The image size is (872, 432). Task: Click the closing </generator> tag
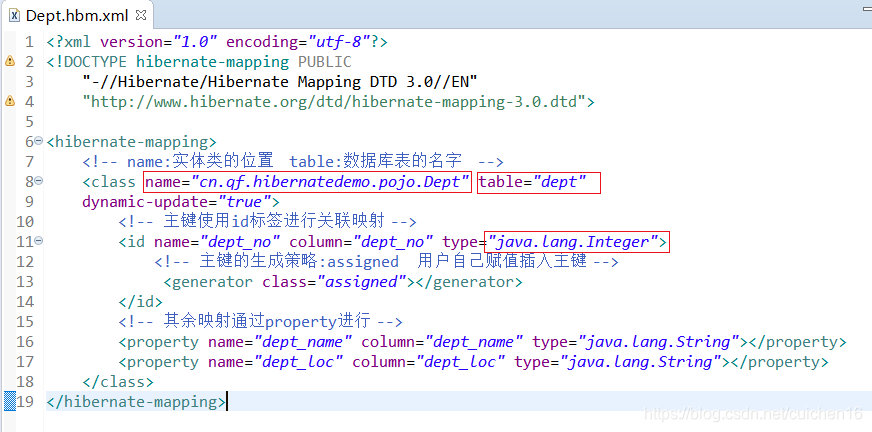coord(469,282)
